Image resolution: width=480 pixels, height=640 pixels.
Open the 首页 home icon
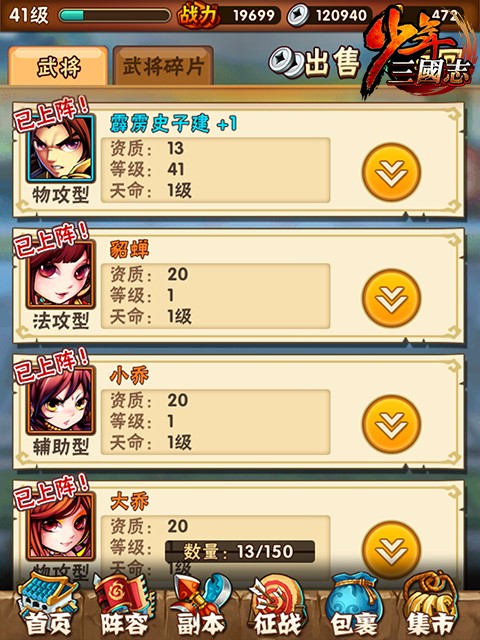(x=47, y=605)
